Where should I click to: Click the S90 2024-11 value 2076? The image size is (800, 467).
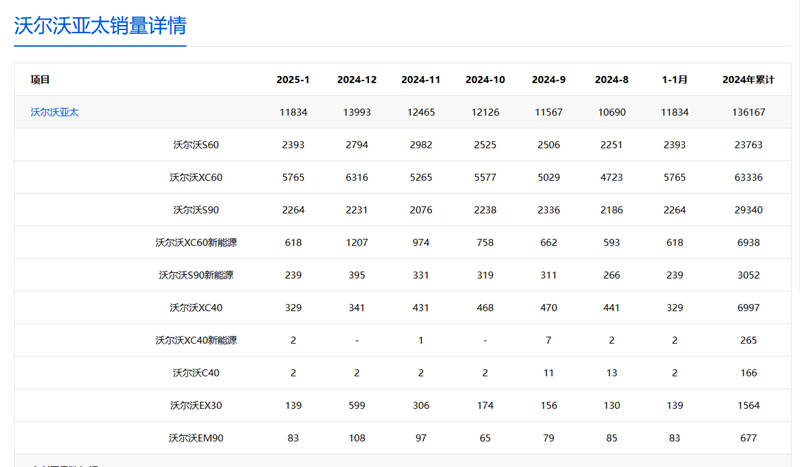(x=421, y=210)
